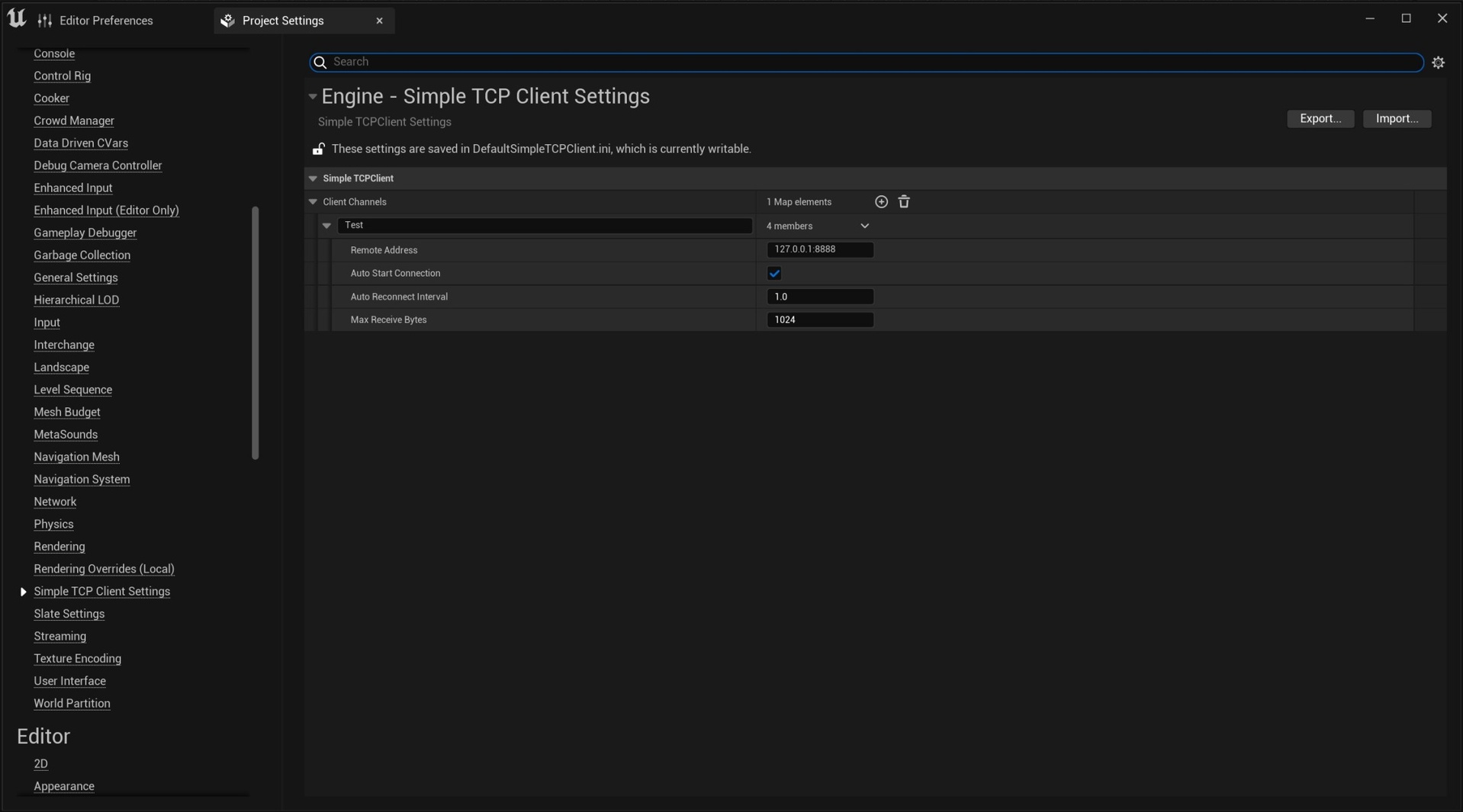Open the Input settings section
Image resolution: width=1463 pixels, height=812 pixels.
click(47, 323)
